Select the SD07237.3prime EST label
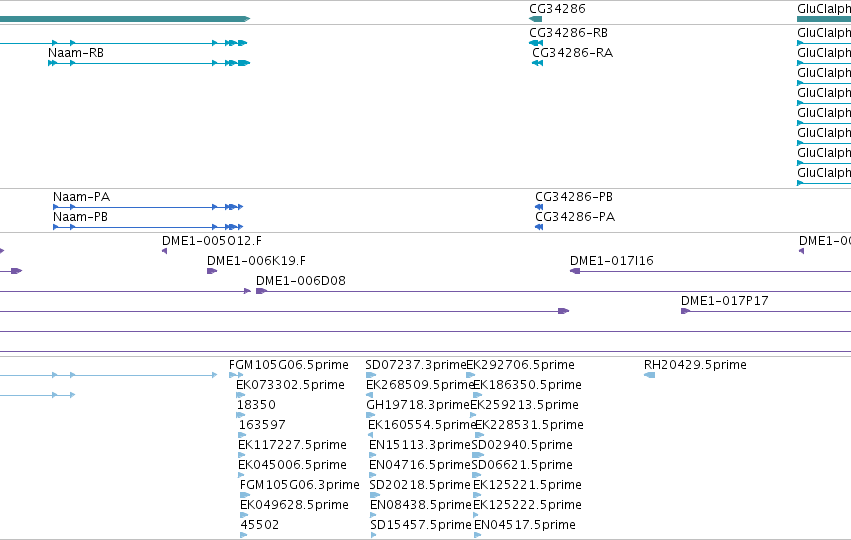Screen dimensions: 851x540 click(x=416, y=365)
